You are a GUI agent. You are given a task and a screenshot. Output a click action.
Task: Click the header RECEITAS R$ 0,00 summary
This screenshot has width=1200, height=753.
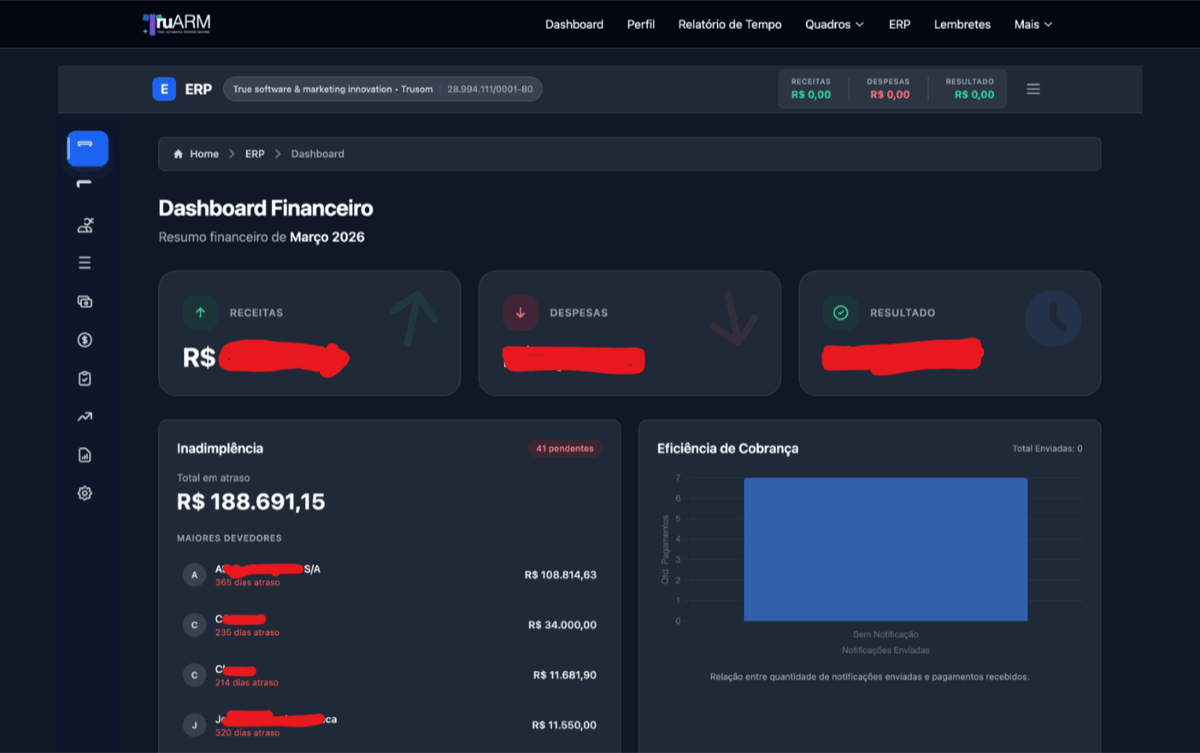tap(811, 88)
